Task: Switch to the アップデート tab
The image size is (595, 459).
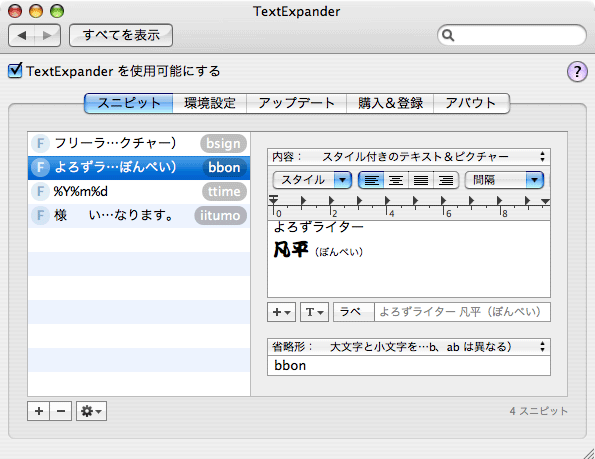Action: pos(296,103)
